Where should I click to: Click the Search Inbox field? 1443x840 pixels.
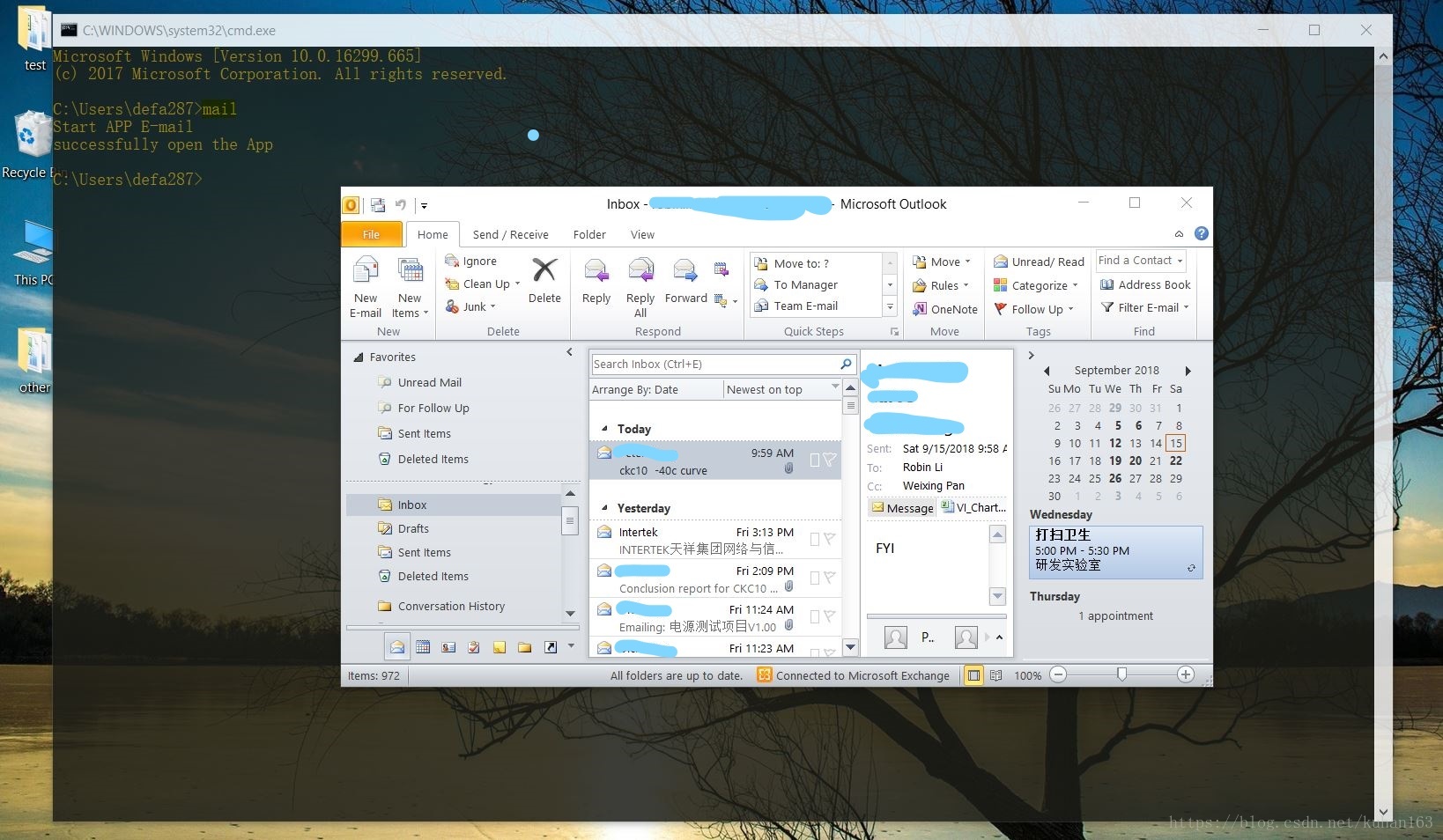714,364
